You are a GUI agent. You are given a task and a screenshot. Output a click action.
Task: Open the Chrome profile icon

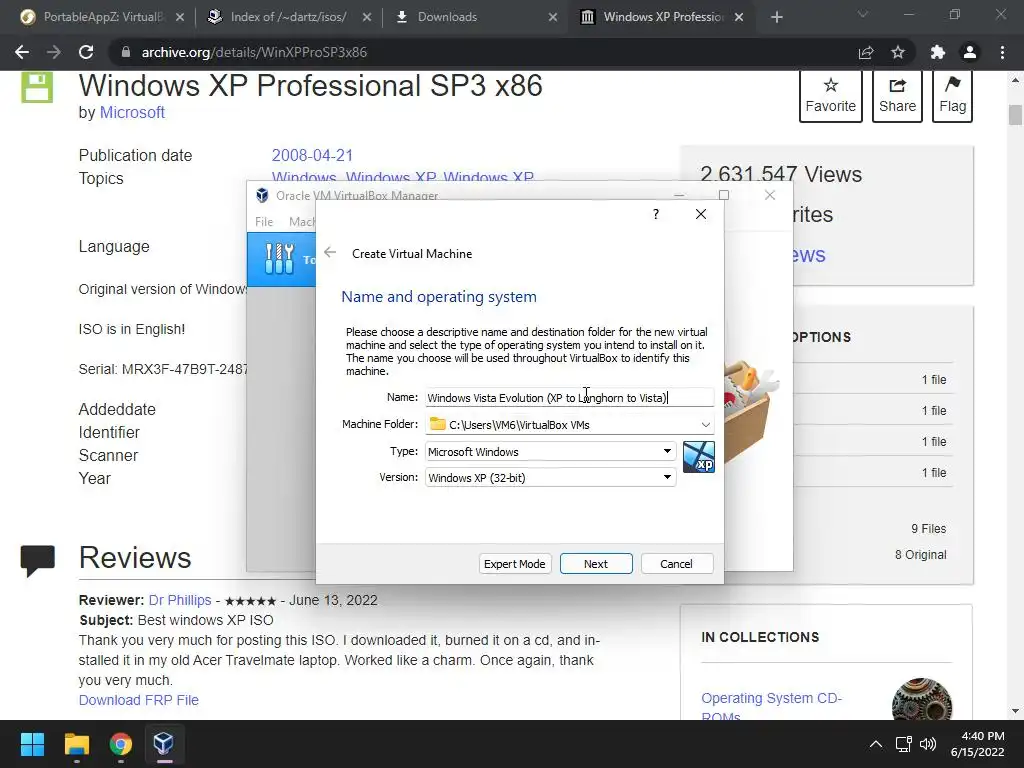click(x=970, y=52)
